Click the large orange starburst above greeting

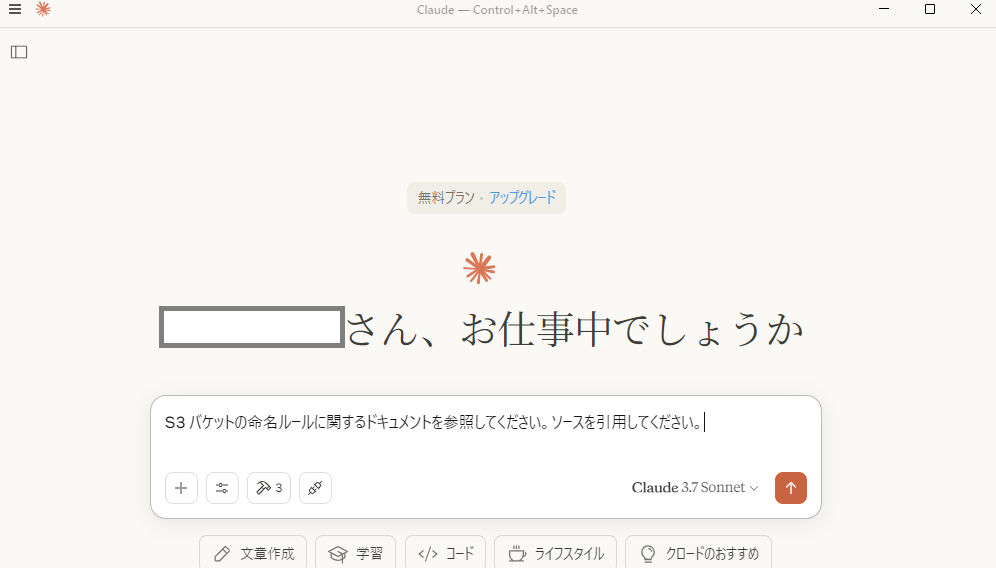pyautogui.click(x=479, y=268)
